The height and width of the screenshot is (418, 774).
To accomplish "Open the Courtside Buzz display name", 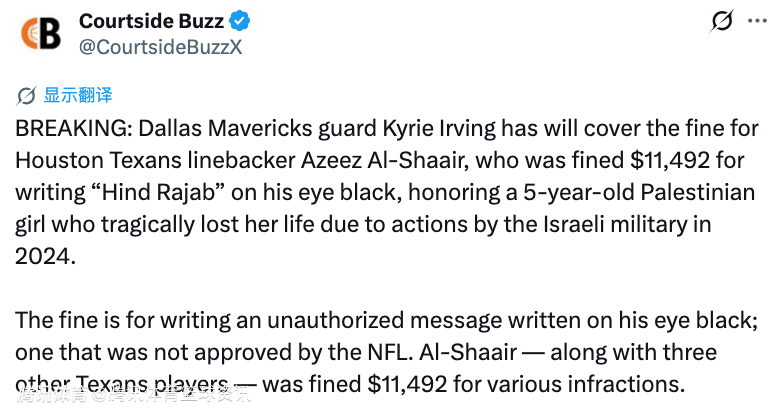I will [152, 21].
